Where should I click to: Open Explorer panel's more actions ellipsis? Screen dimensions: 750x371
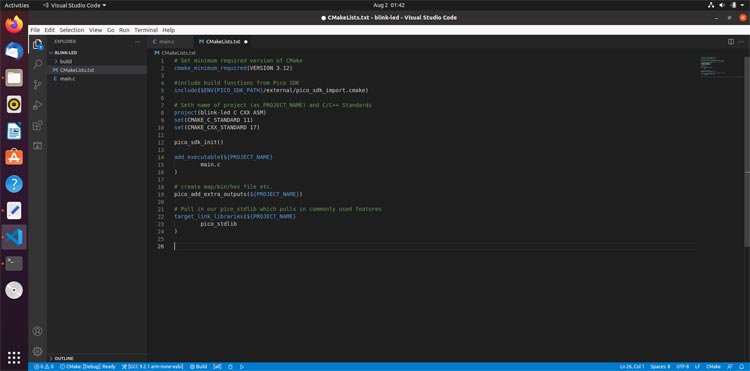138,42
